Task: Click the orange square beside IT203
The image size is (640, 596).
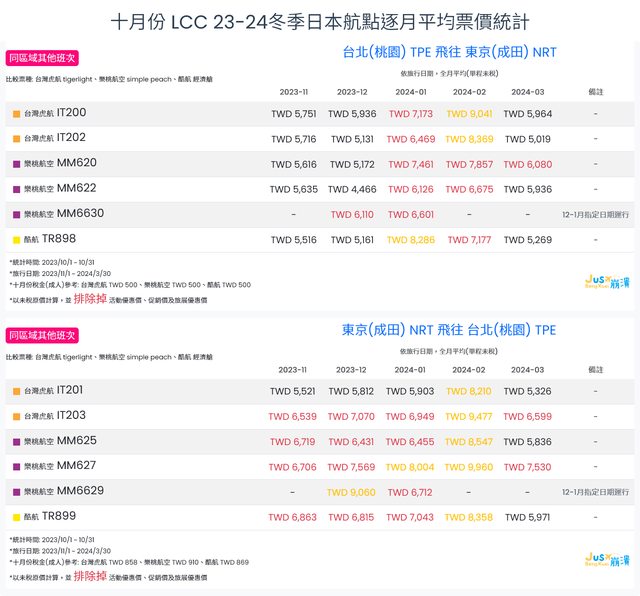Action: click(x=16, y=416)
